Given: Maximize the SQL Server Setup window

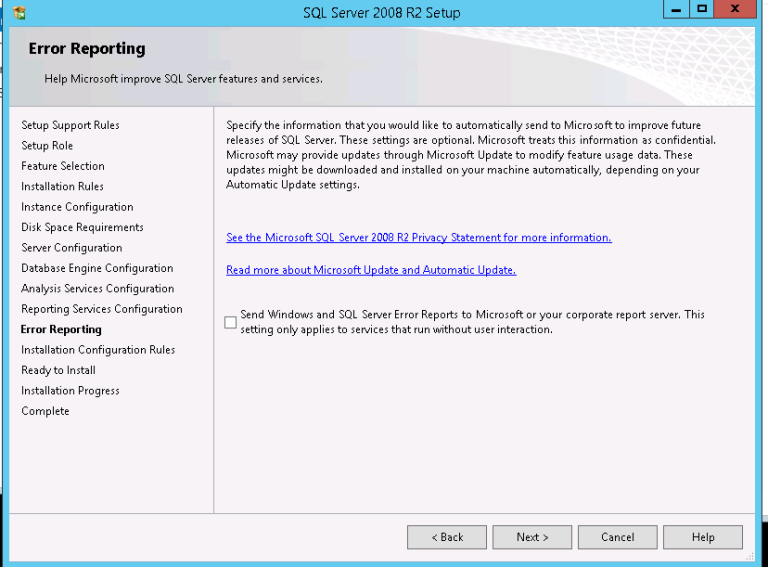Looking at the screenshot, I should [701, 9].
